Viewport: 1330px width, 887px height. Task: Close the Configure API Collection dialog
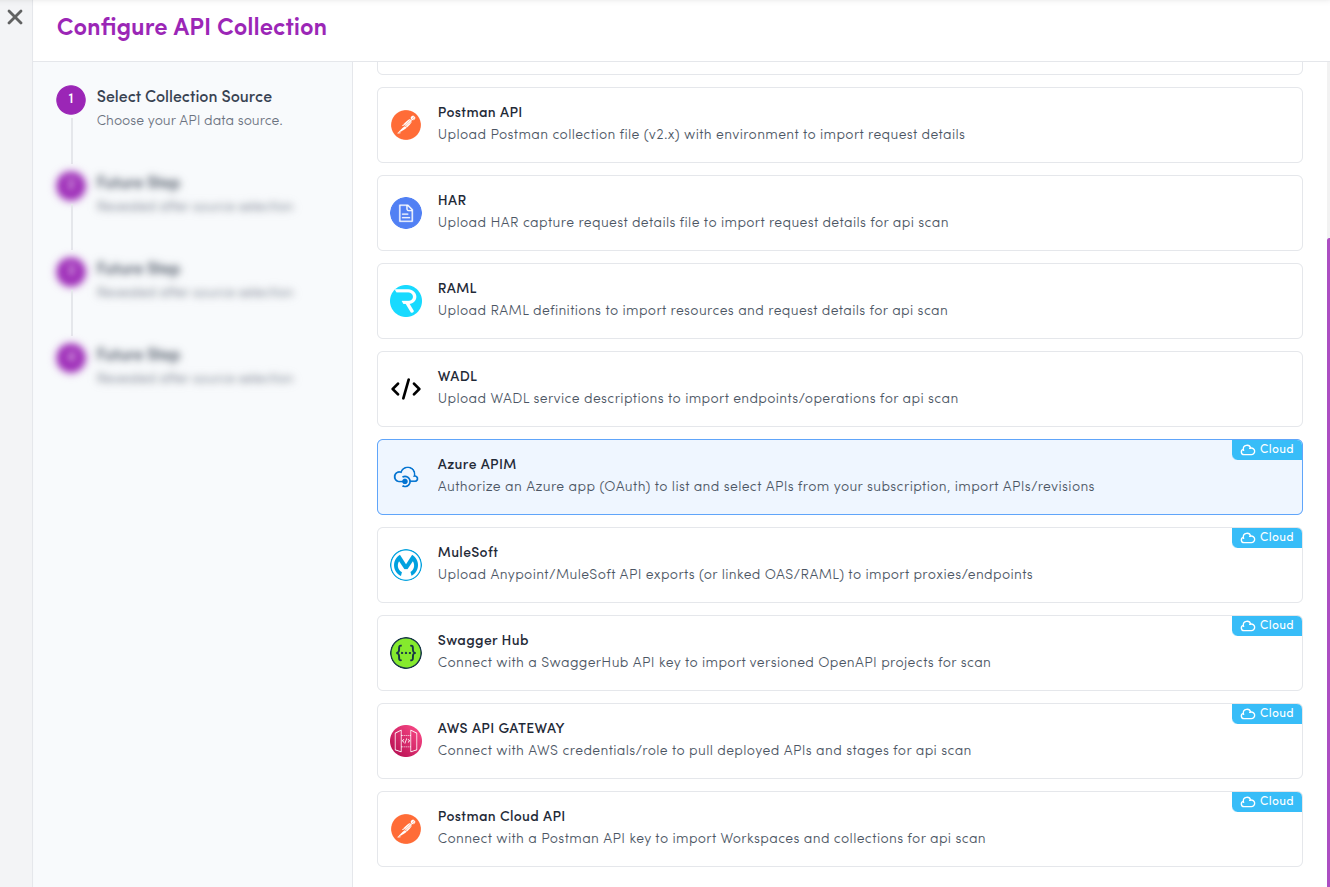tap(15, 17)
